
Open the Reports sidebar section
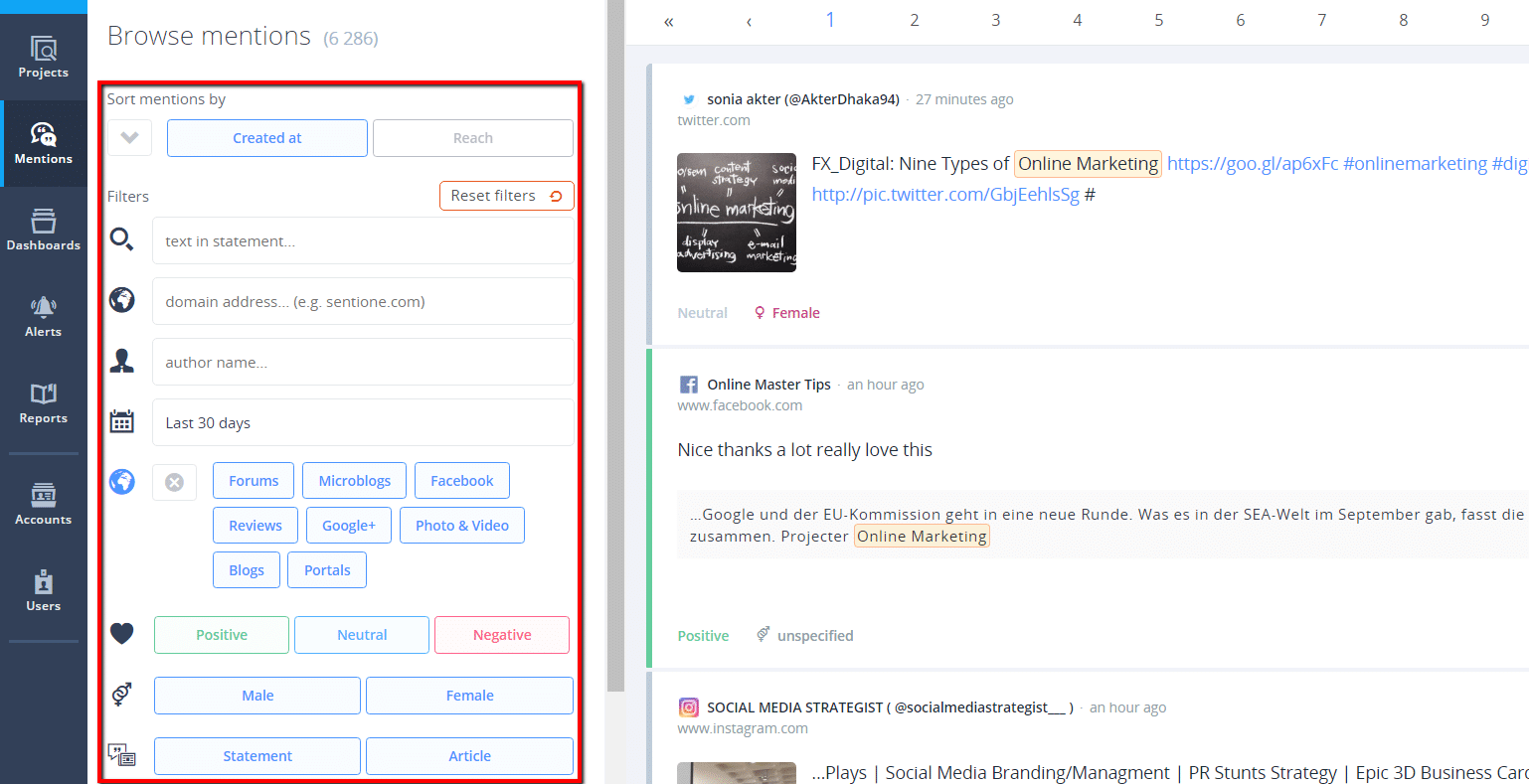coord(43,402)
